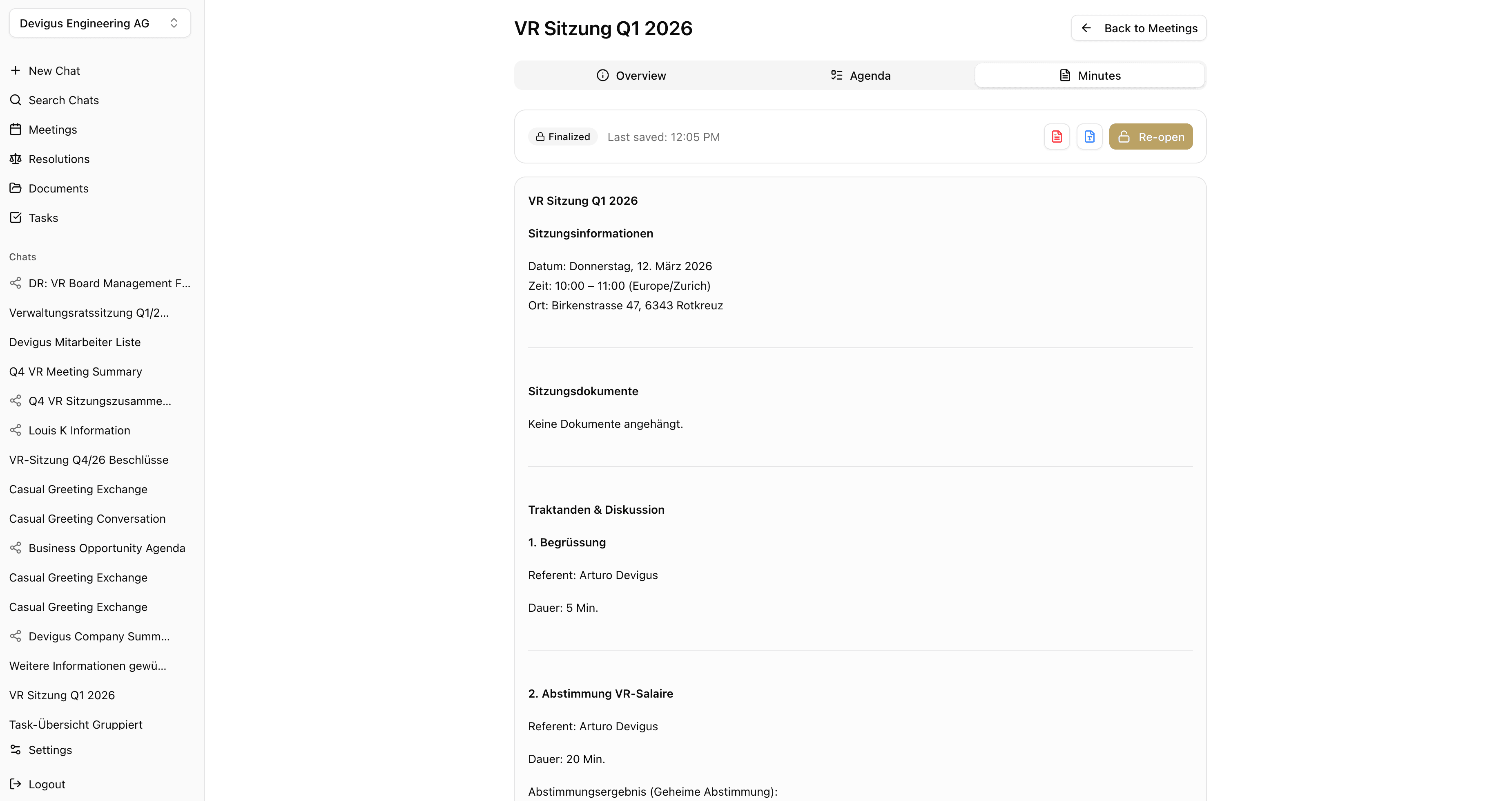The image size is (1512, 801).
Task: Export the minutes as PDF
Action: click(x=1057, y=136)
